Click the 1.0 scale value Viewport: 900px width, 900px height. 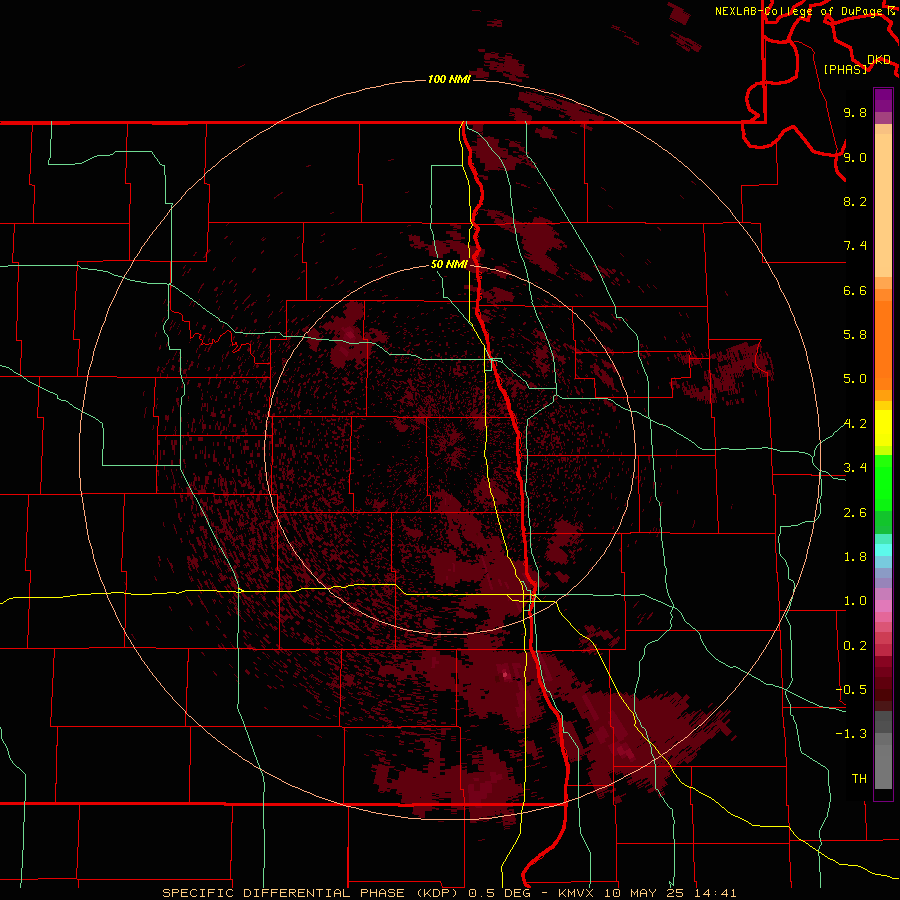point(855,601)
